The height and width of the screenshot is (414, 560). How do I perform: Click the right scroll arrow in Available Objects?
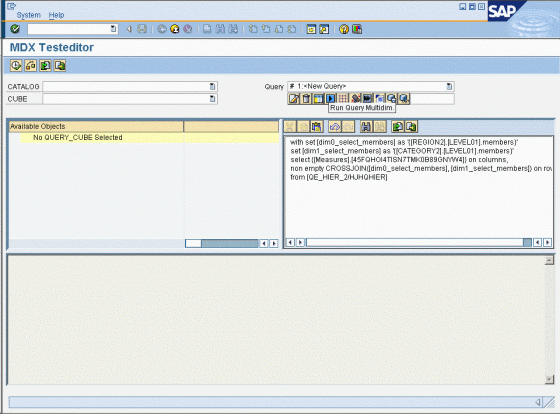click(274, 243)
